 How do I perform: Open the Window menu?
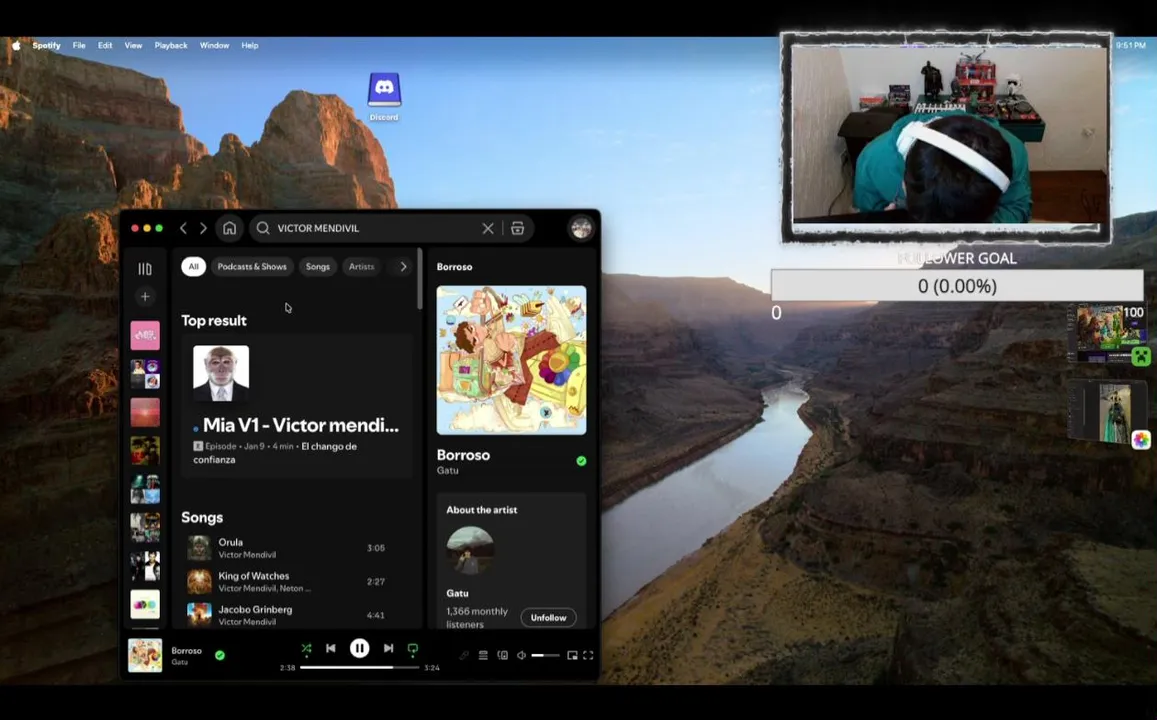point(214,46)
